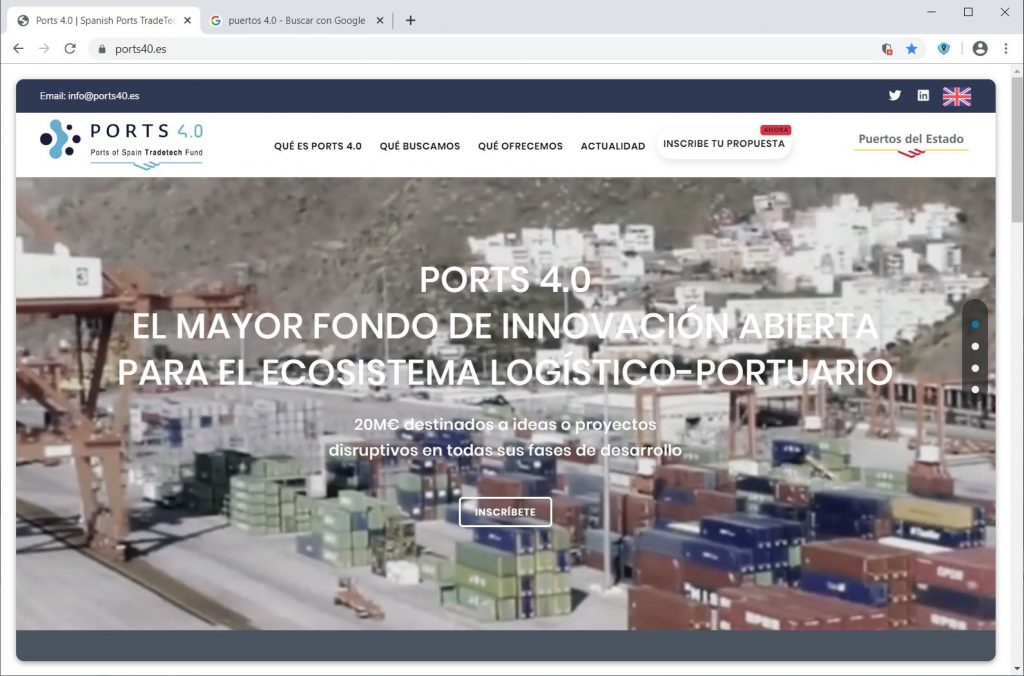Open a new browser tab

410,20
